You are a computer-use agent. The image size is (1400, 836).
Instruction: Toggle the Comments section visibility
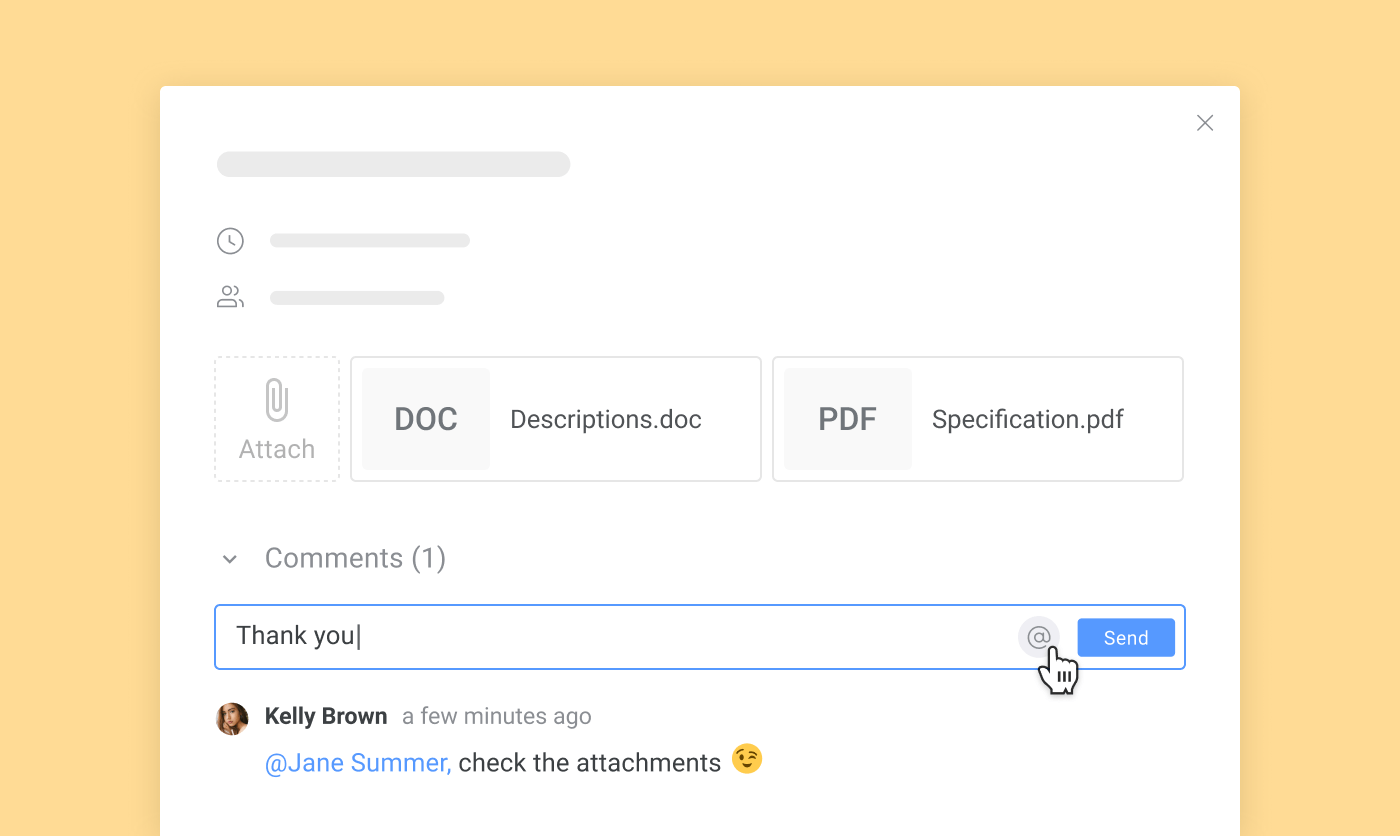click(x=230, y=559)
